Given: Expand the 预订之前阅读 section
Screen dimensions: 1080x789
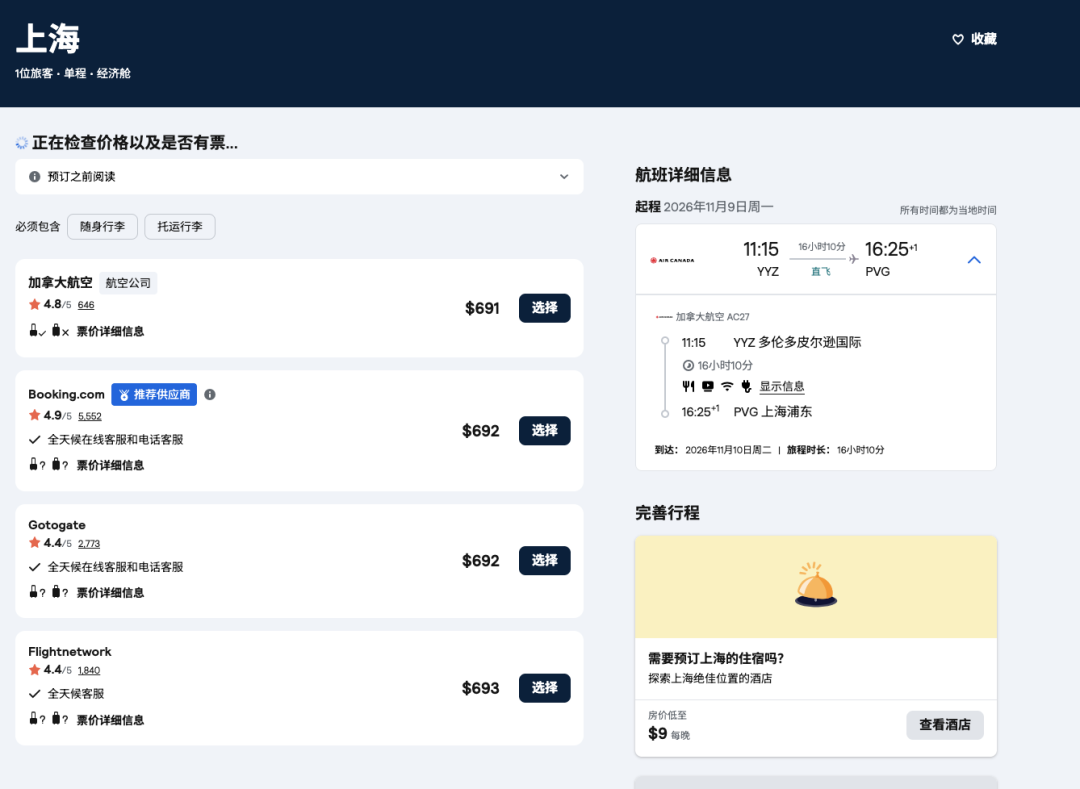Looking at the screenshot, I should [564, 177].
